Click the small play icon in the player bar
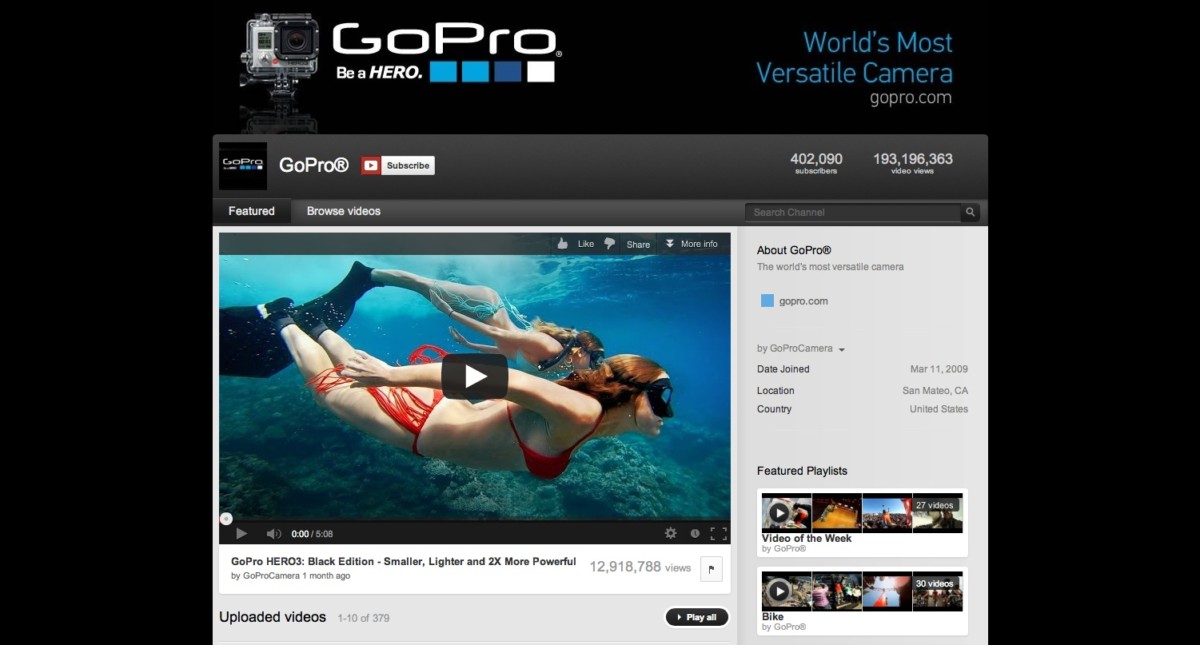The image size is (1200, 645). coord(241,534)
